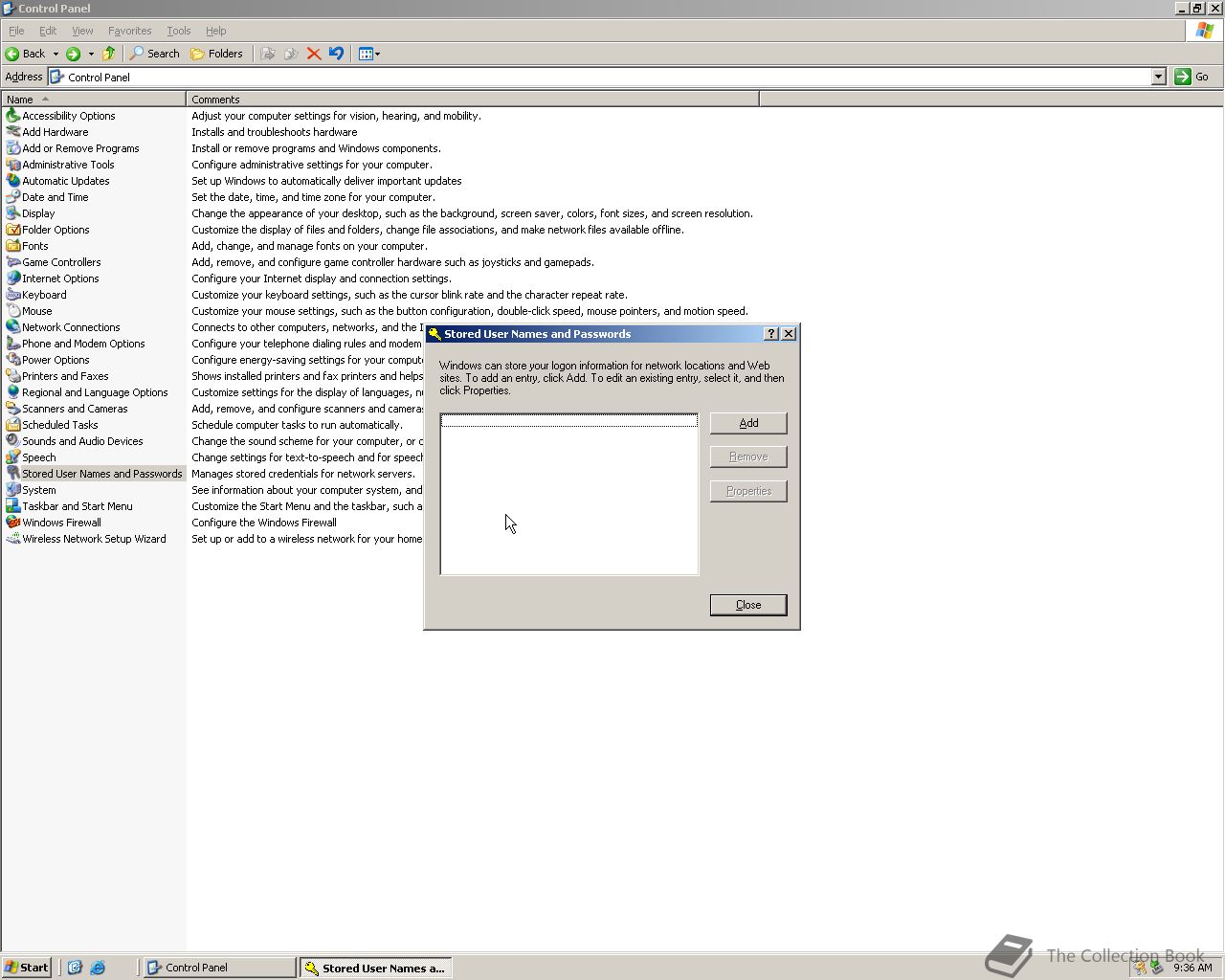Click the Scanners and Cameras icon
Viewport: 1225px width, 980px height.
coord(12,409)
